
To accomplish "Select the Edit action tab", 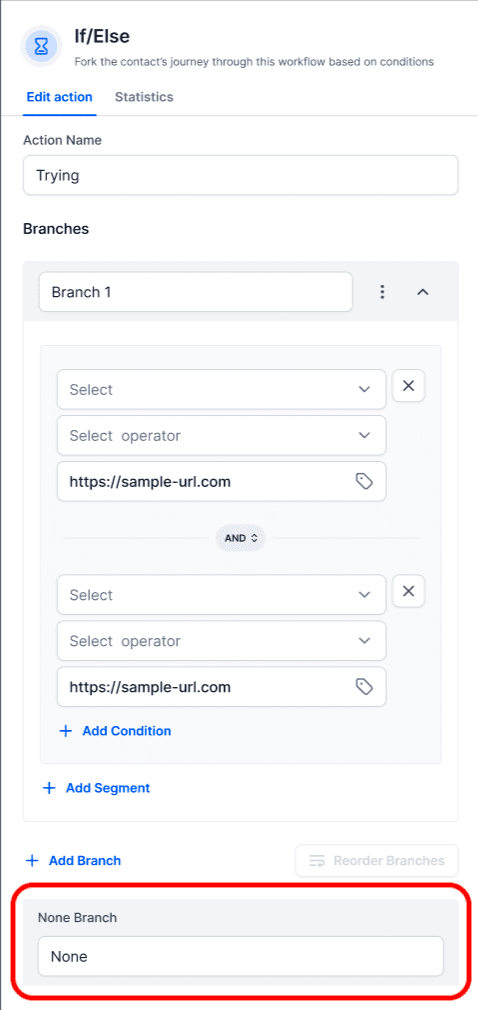I will click(59, 97).
